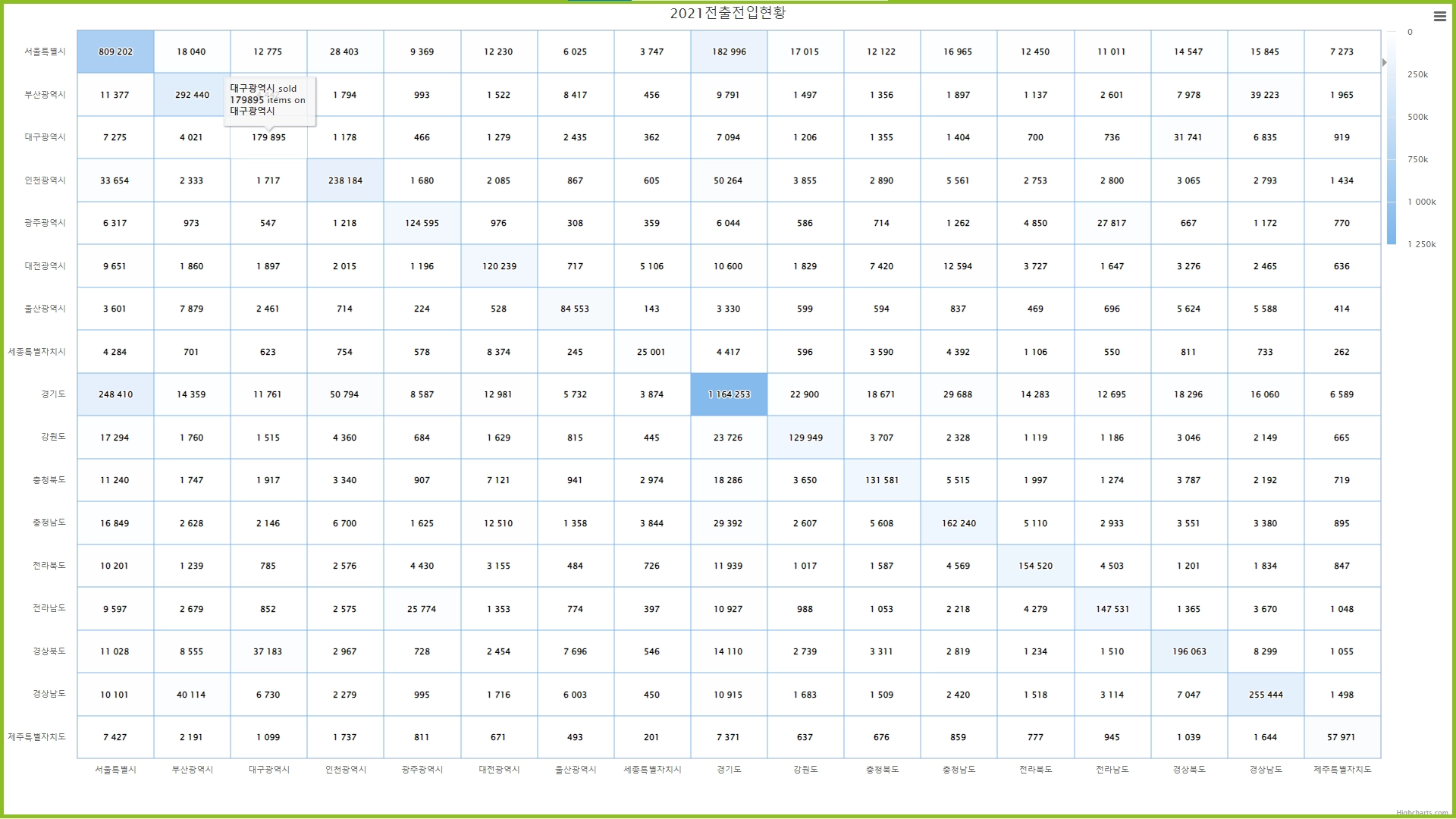Click the cell with value 248 410
This screenshot has width=1456, height=819.
115,394
